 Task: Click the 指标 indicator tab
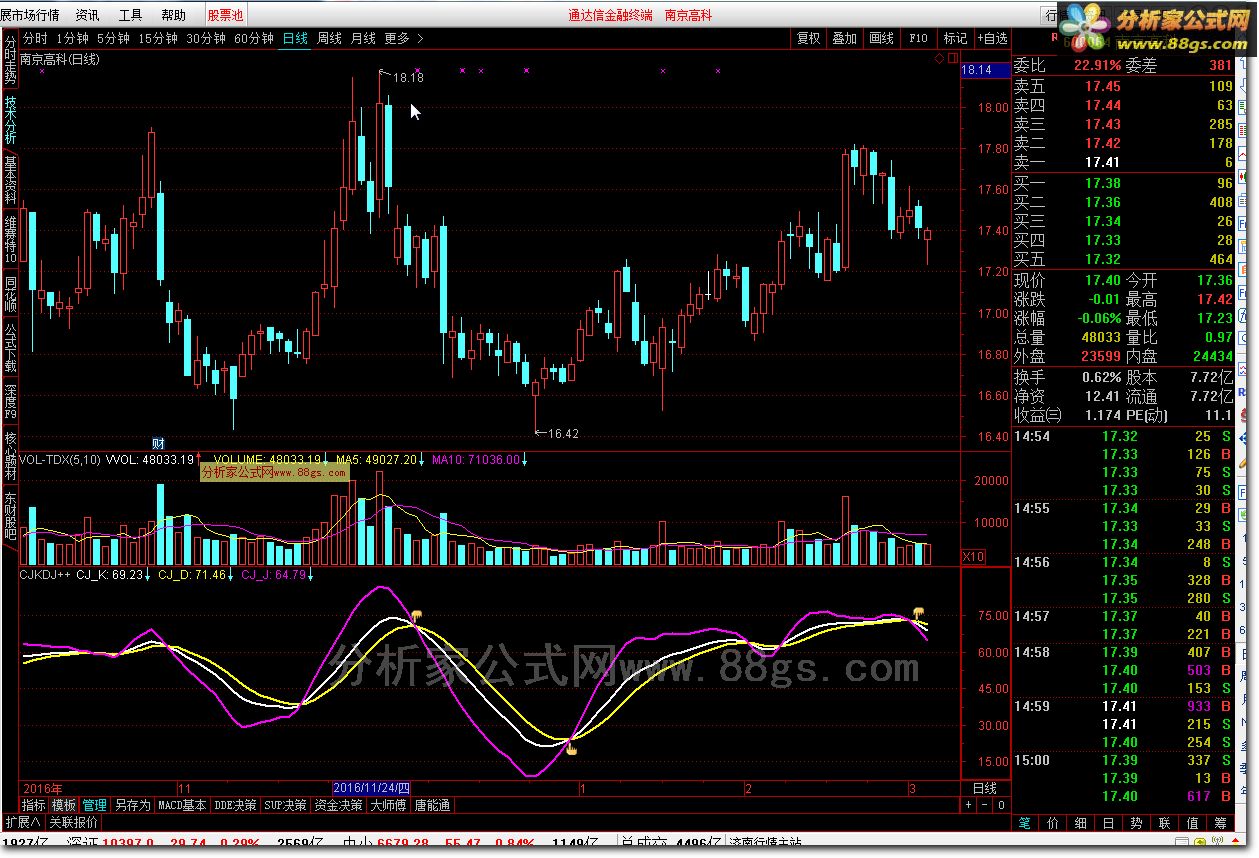(34, 805)
